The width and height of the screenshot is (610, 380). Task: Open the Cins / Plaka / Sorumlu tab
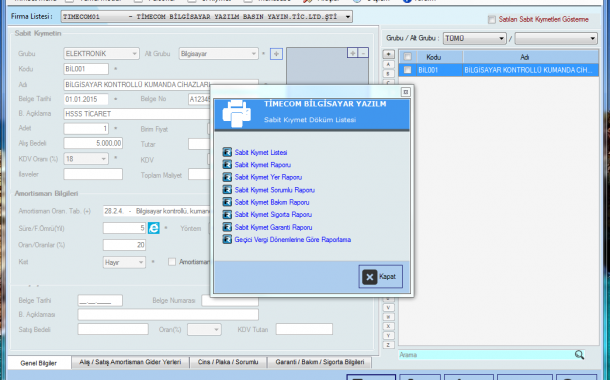click(x=228, y=362)
